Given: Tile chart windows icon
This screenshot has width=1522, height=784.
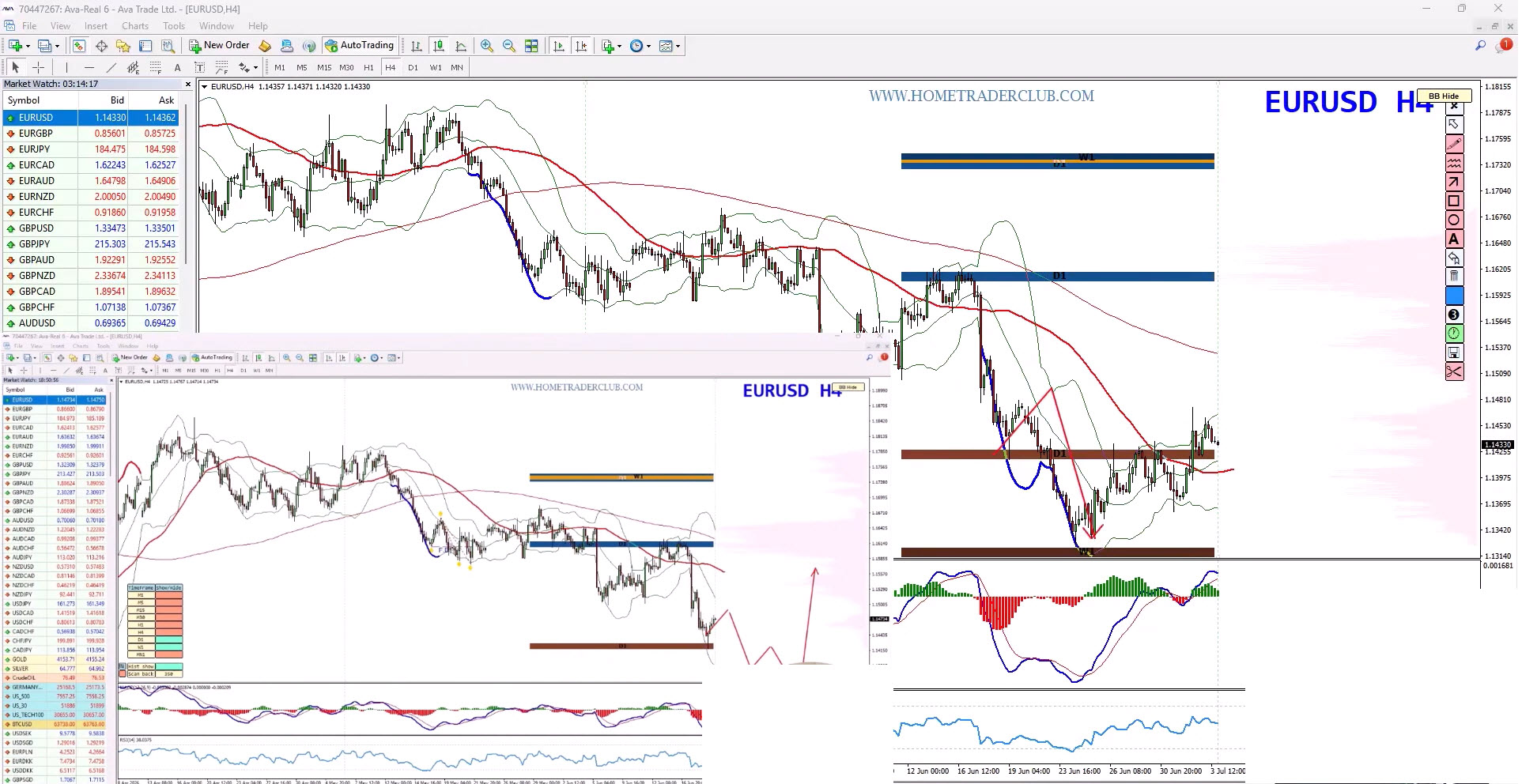Looking at the screenshot, I should tap(531, 46).
